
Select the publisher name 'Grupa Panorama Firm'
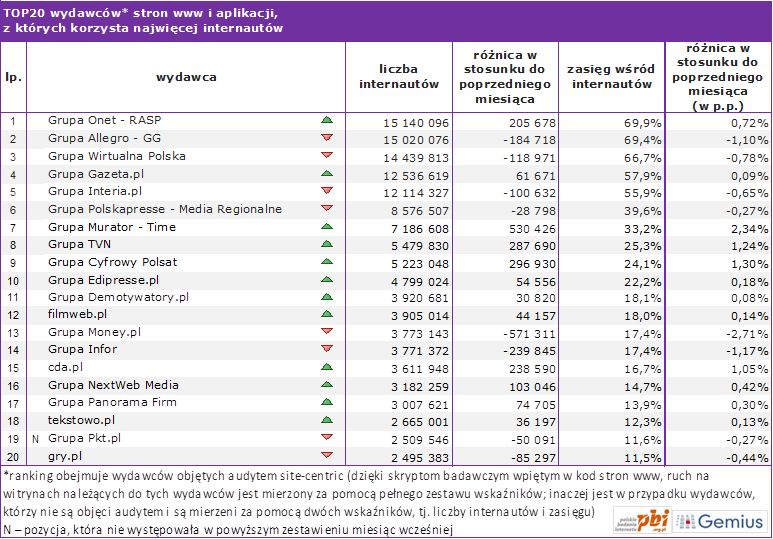(x=112, y=402)
